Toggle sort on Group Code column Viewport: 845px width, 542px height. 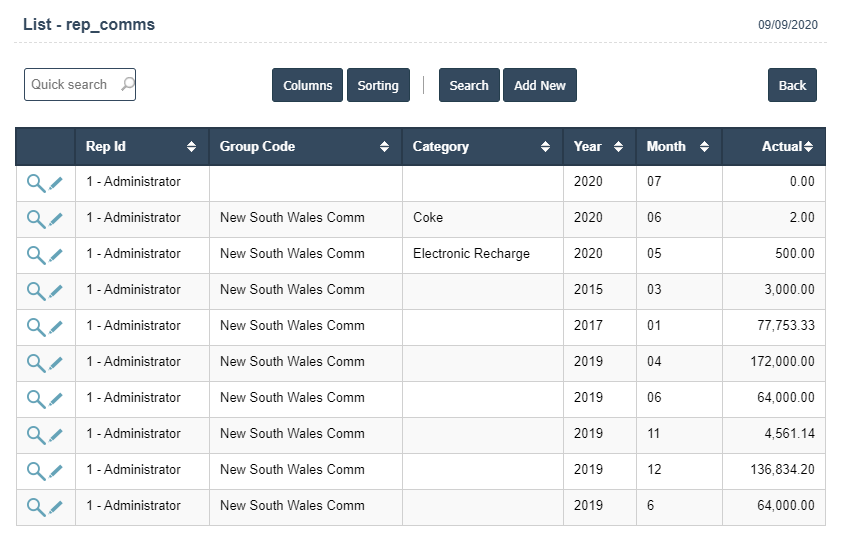pos(384,147)
